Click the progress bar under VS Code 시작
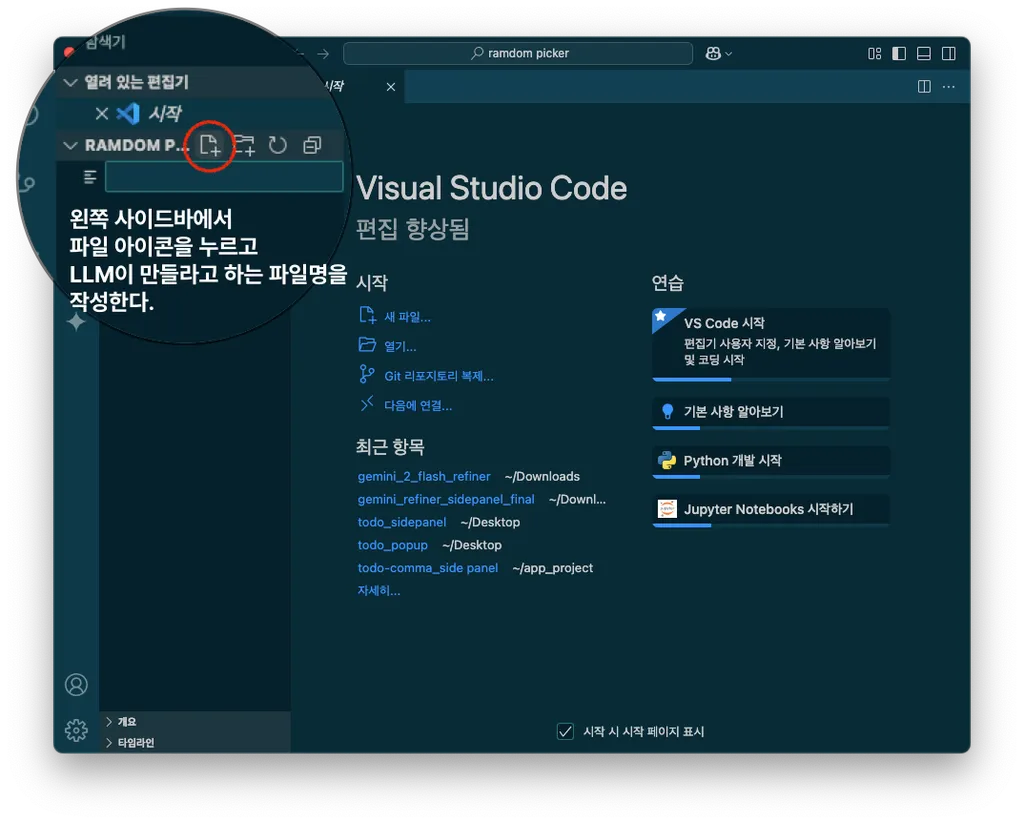Viewport: 1024px width, 824px height. [771, 379]
